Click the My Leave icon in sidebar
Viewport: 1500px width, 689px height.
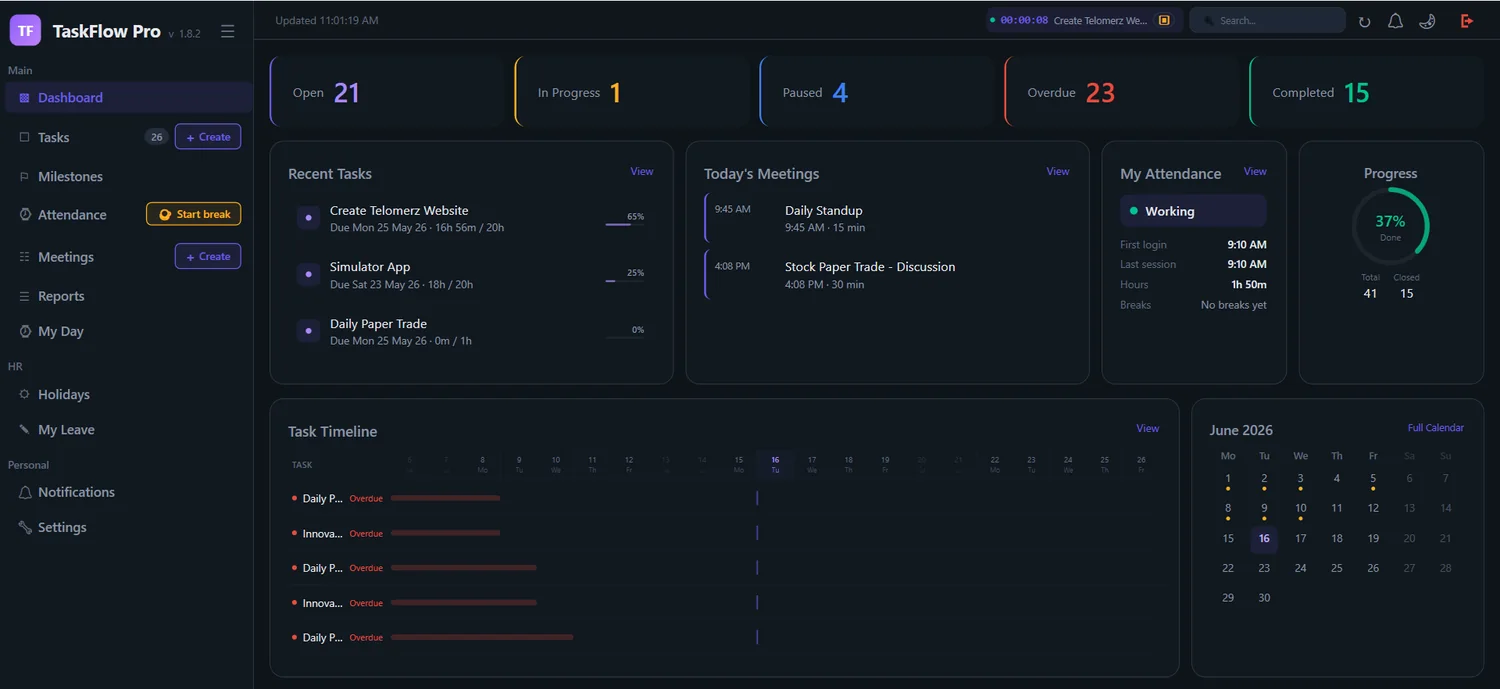(x=24, y=429)
